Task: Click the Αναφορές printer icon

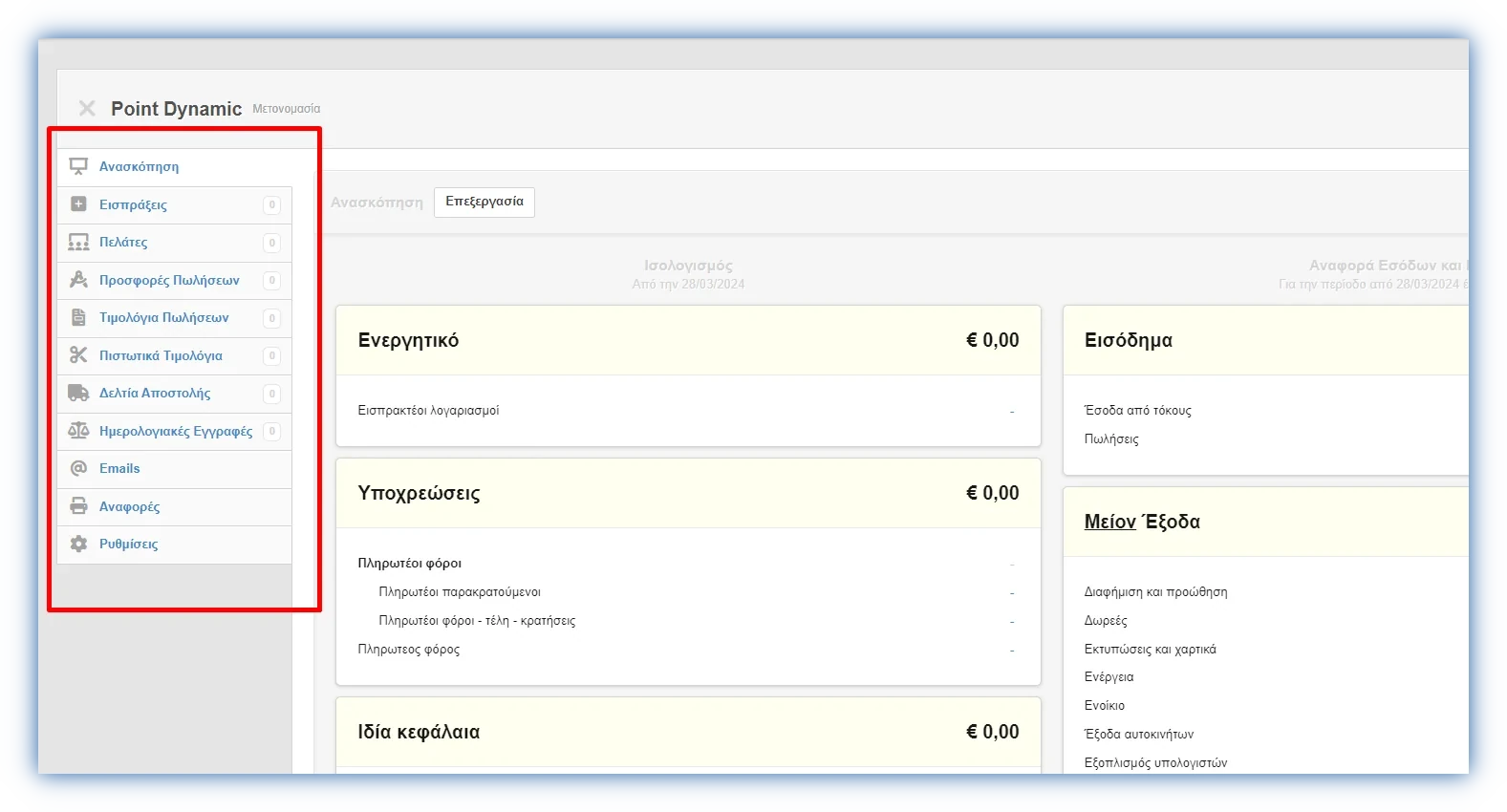Action: 78,506
